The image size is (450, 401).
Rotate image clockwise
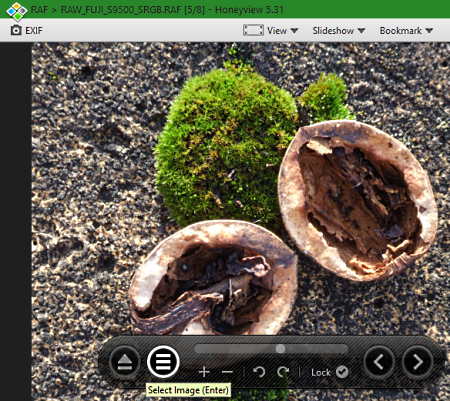pos(283,372)
